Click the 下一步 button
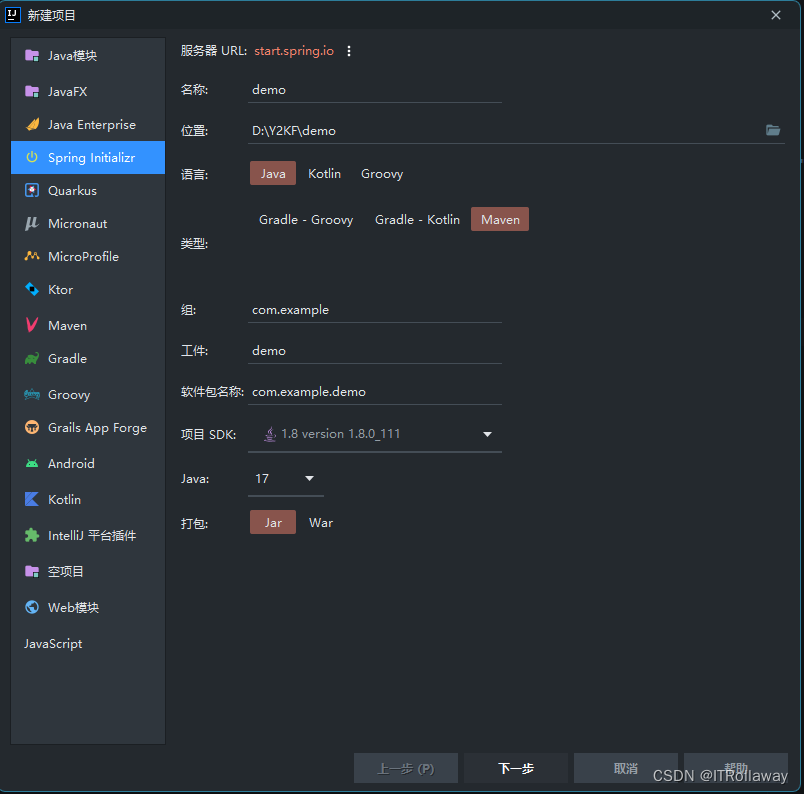 click(x=515, y=768)
